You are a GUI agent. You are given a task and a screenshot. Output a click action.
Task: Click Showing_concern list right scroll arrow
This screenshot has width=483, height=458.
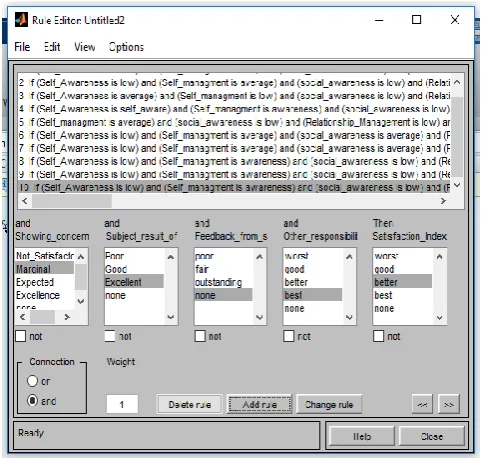(67, 317)
